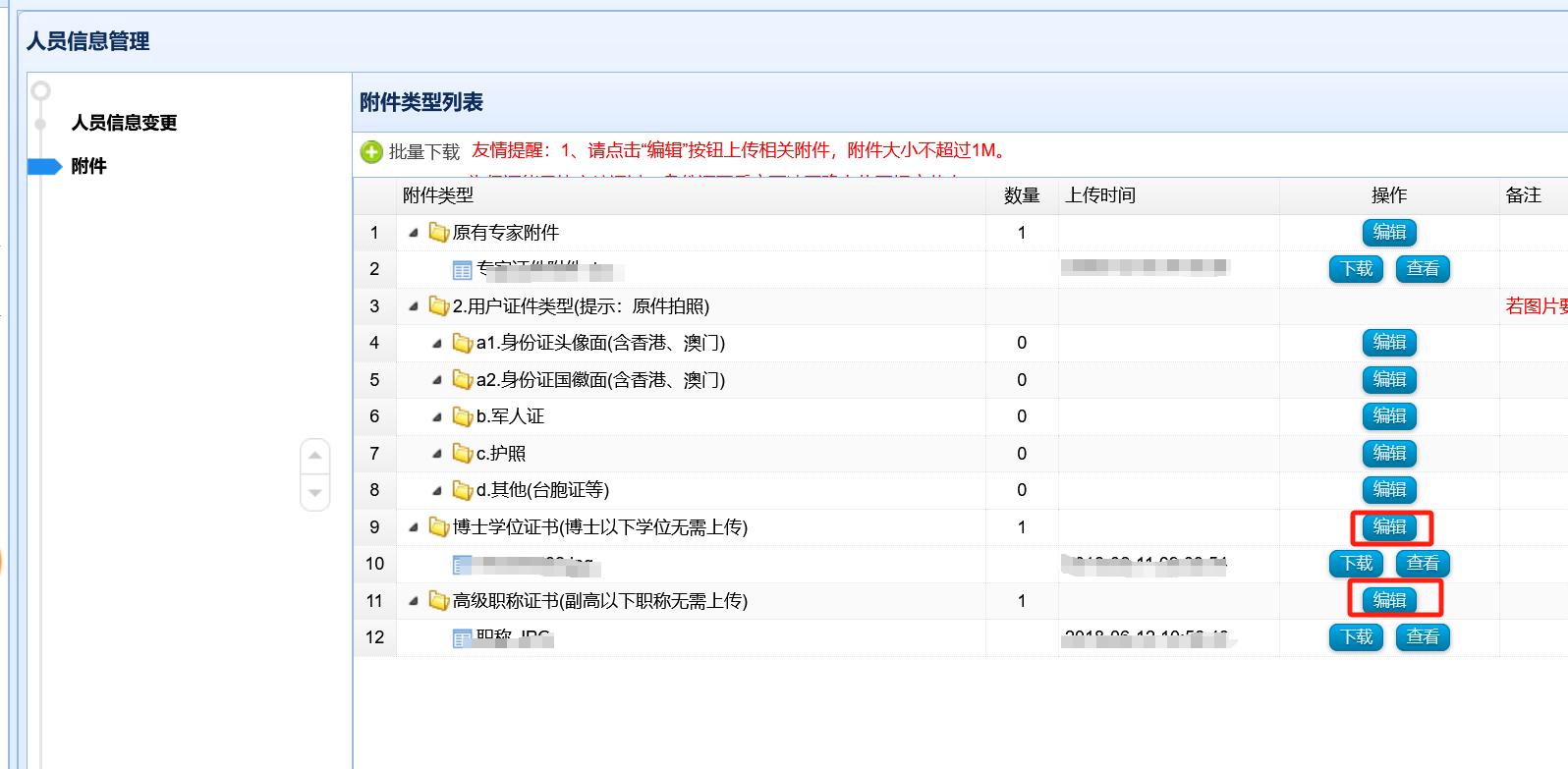Open the 人员信息变更 step in sidebar

tap(125, 123)
